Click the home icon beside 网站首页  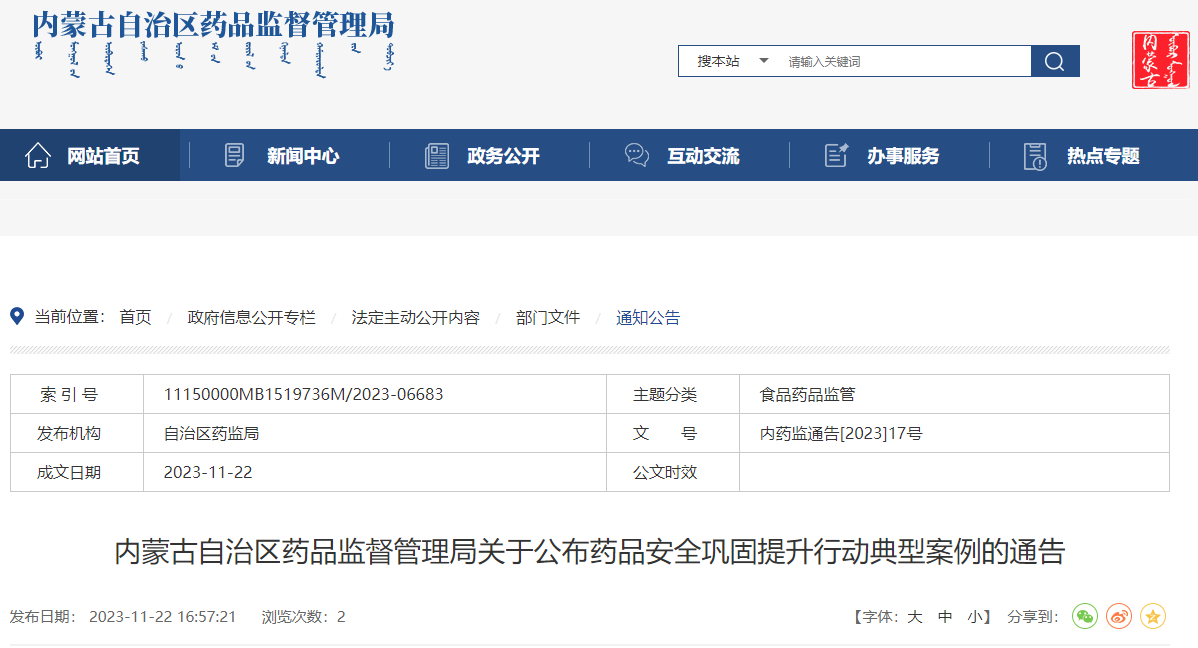click(x=38, y=156)
